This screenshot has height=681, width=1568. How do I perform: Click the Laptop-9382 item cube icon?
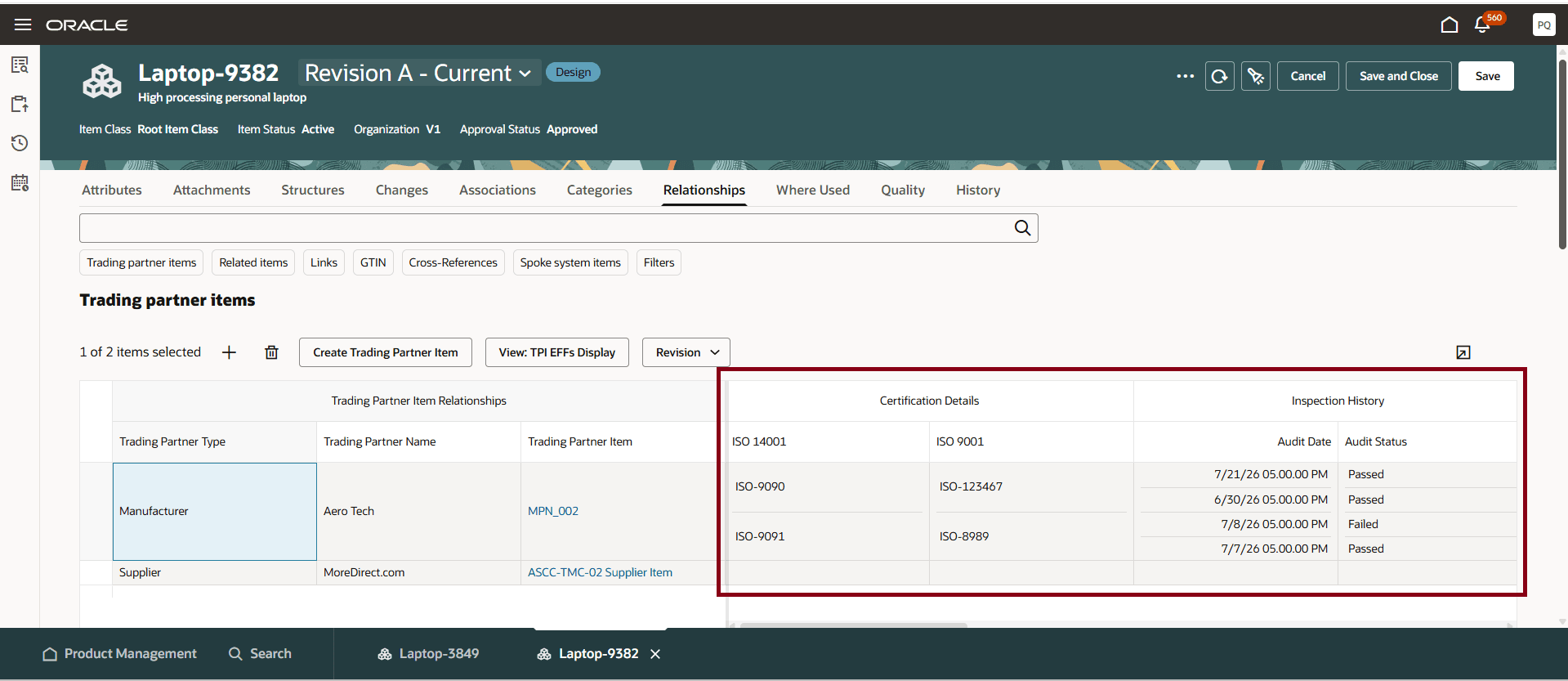coord(102,81)
